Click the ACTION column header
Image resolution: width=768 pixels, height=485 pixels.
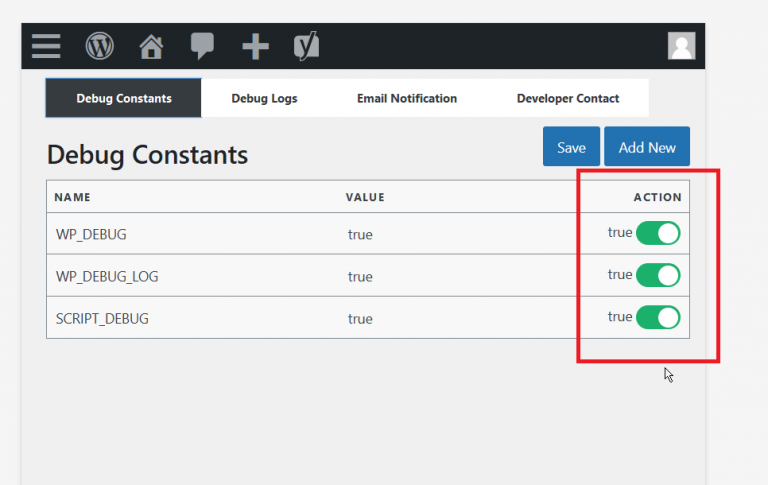coord(657,197)
